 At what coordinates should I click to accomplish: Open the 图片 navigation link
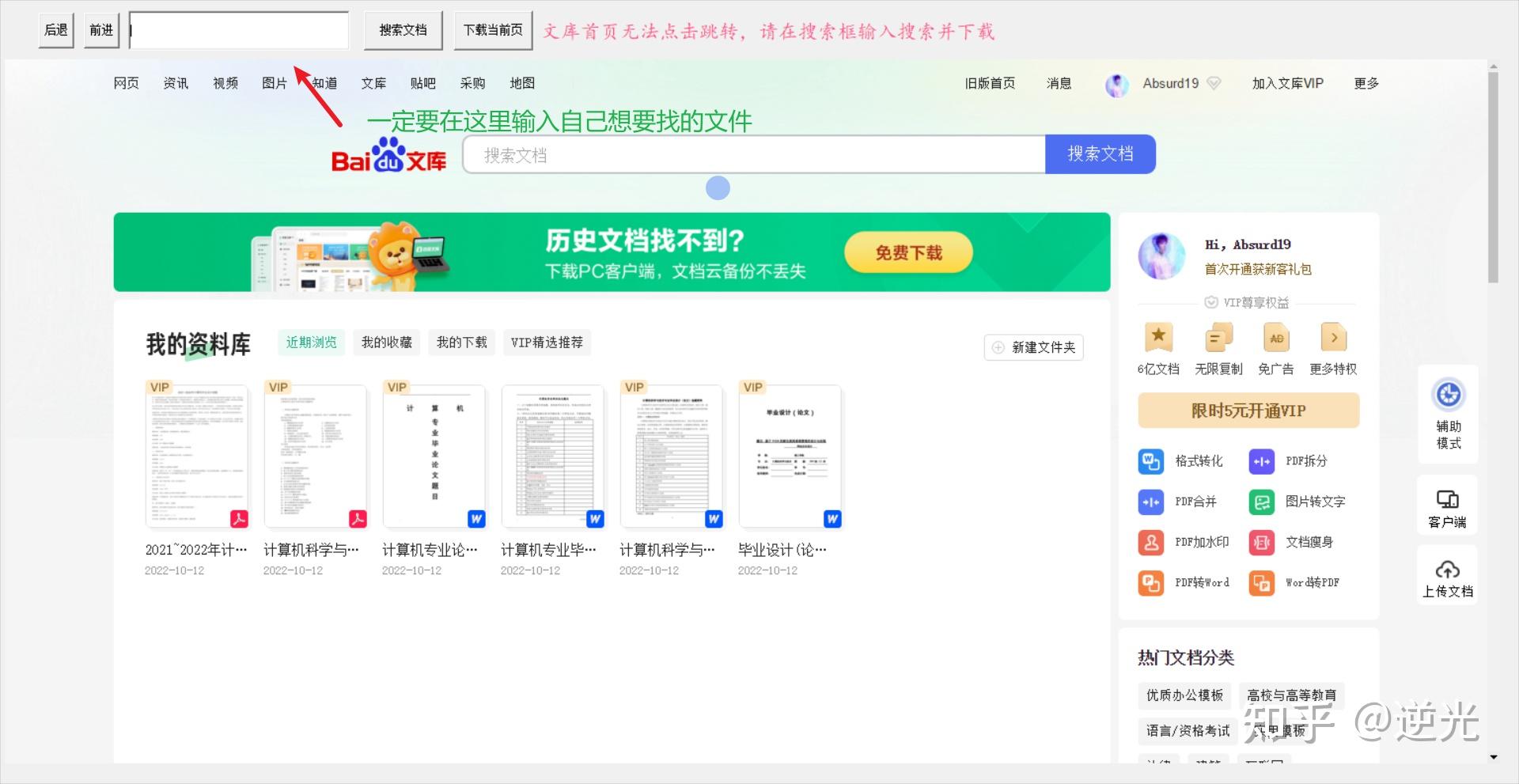[275, 83]
